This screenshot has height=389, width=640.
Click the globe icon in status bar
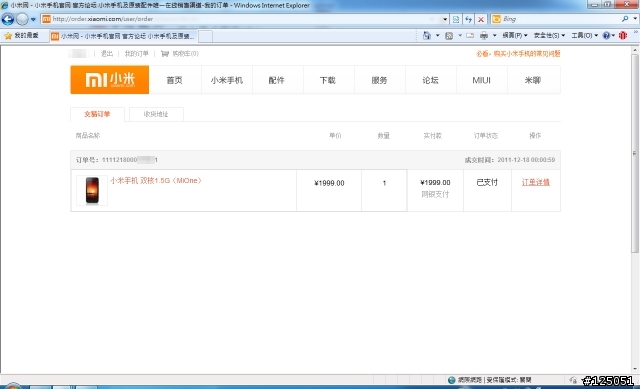tap(451, 380)
